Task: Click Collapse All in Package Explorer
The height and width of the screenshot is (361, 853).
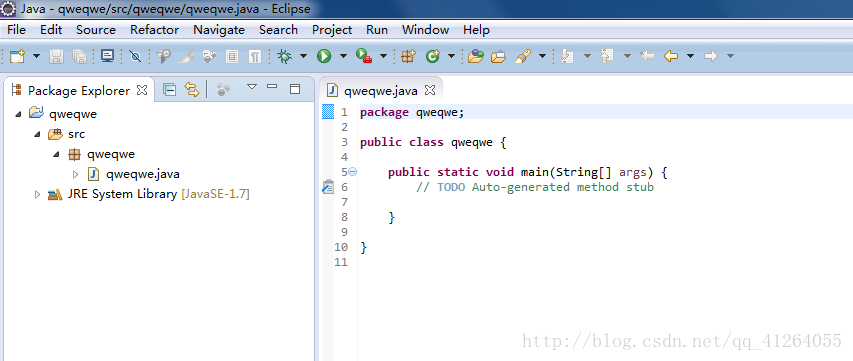Action: [x=170, y=90]
